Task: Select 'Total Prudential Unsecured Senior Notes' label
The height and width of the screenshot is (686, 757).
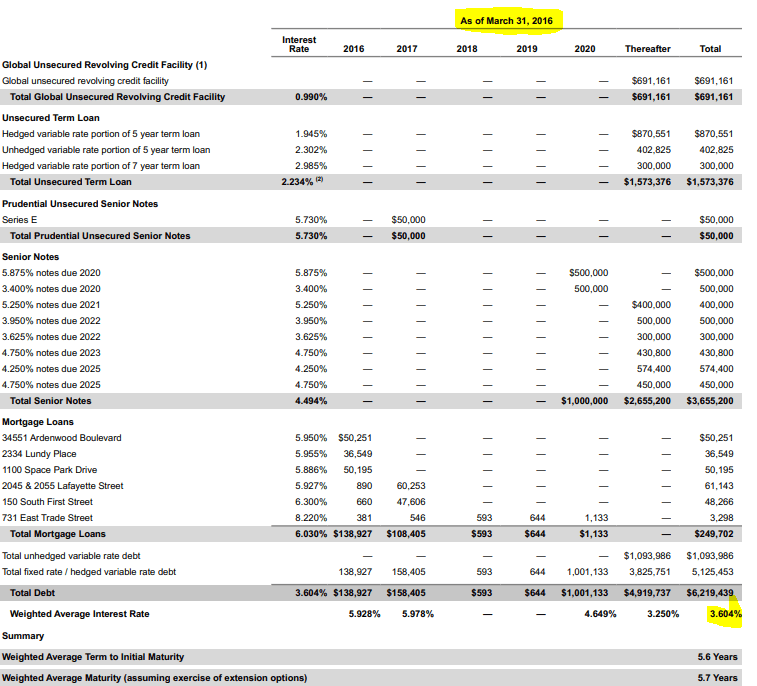Action: pyautogui.click(x=100, y=236)
